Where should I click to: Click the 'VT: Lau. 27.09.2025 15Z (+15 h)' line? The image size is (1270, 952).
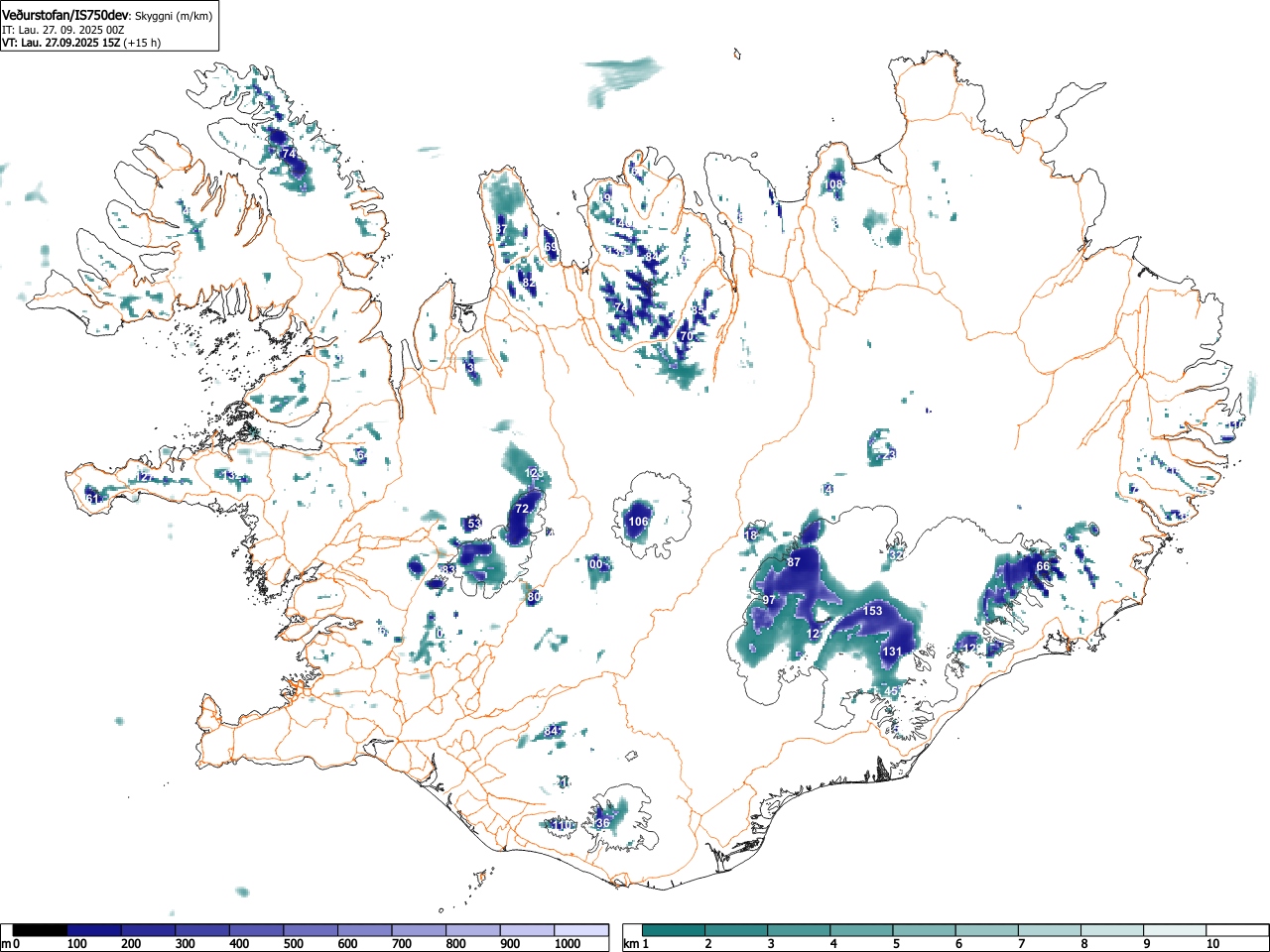tap(81, 43)
